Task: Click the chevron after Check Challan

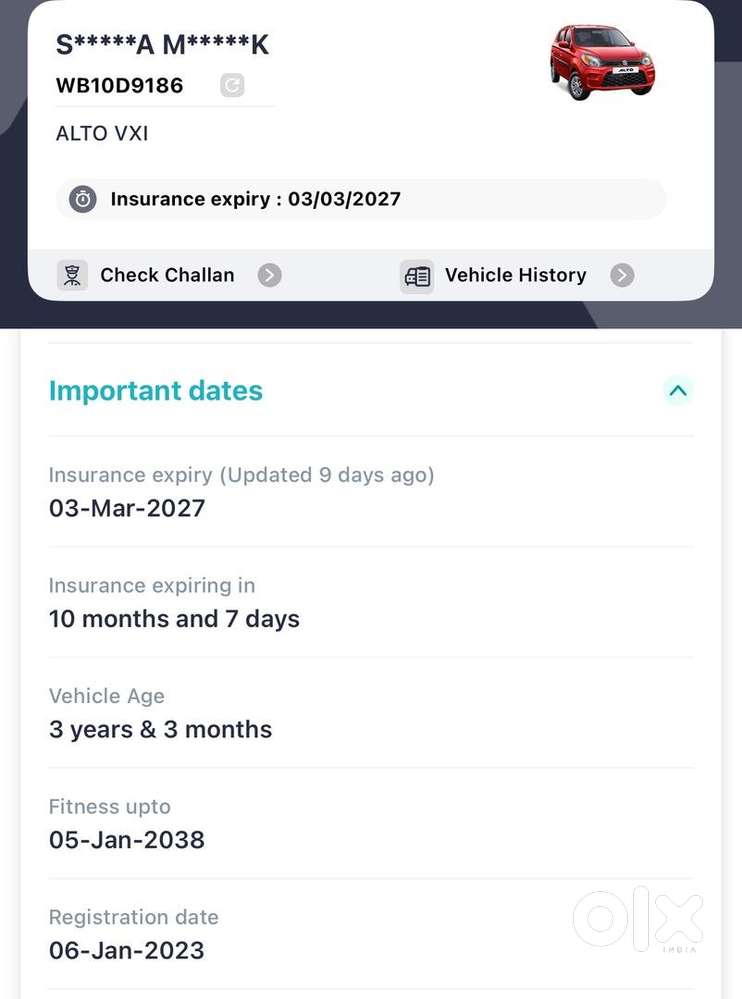Action: coord(269,275)
